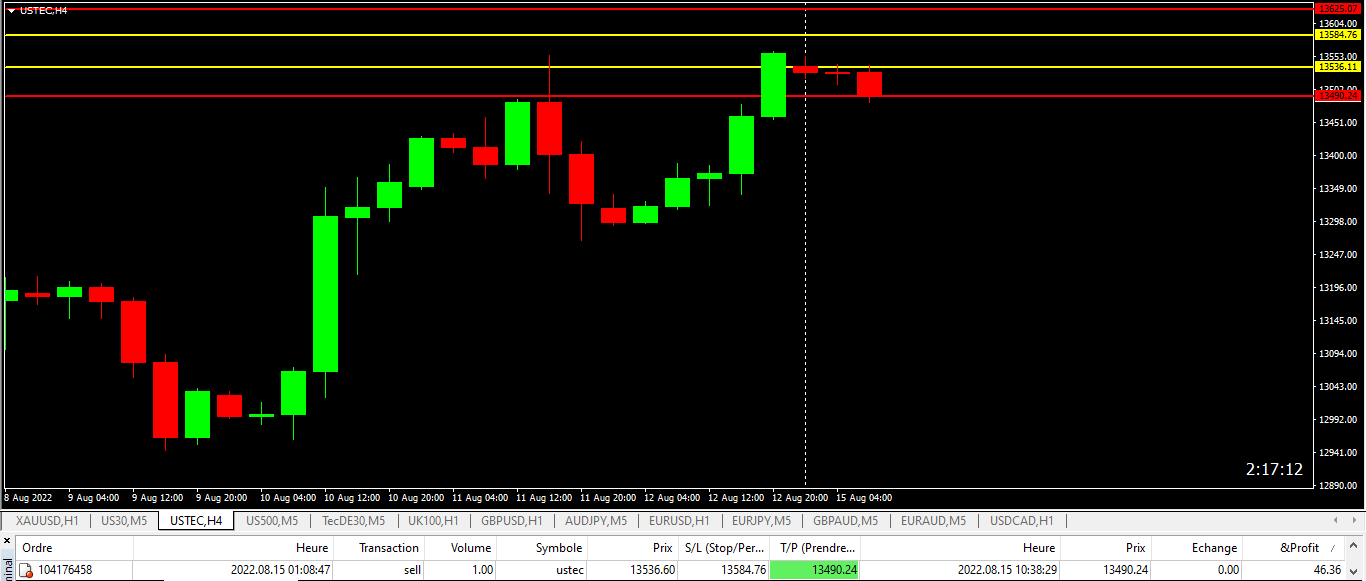Switch to the US30,M5 chart tab
This screenshot has height=581, width=1366.
tap(124, 521)
